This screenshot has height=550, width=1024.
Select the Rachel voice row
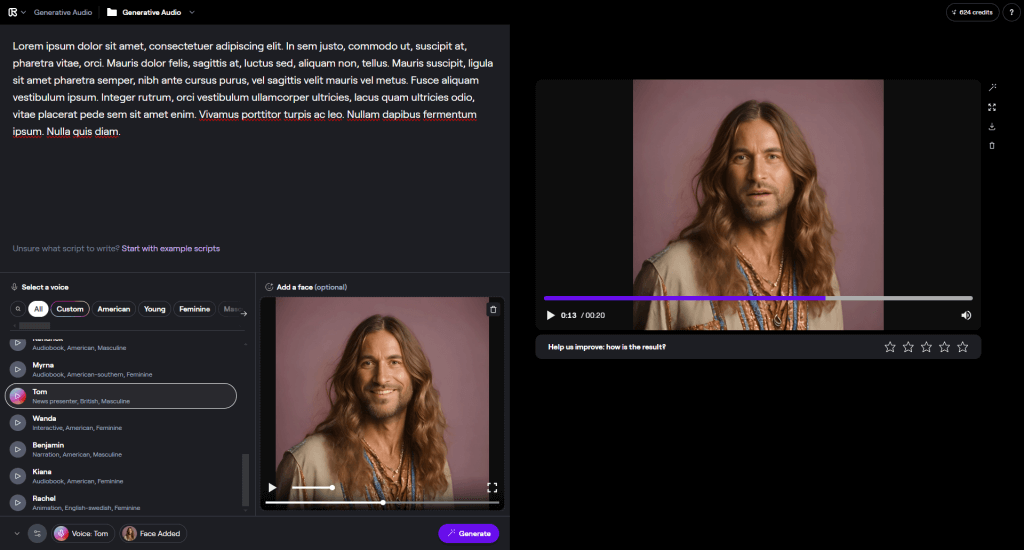point(121,503)
